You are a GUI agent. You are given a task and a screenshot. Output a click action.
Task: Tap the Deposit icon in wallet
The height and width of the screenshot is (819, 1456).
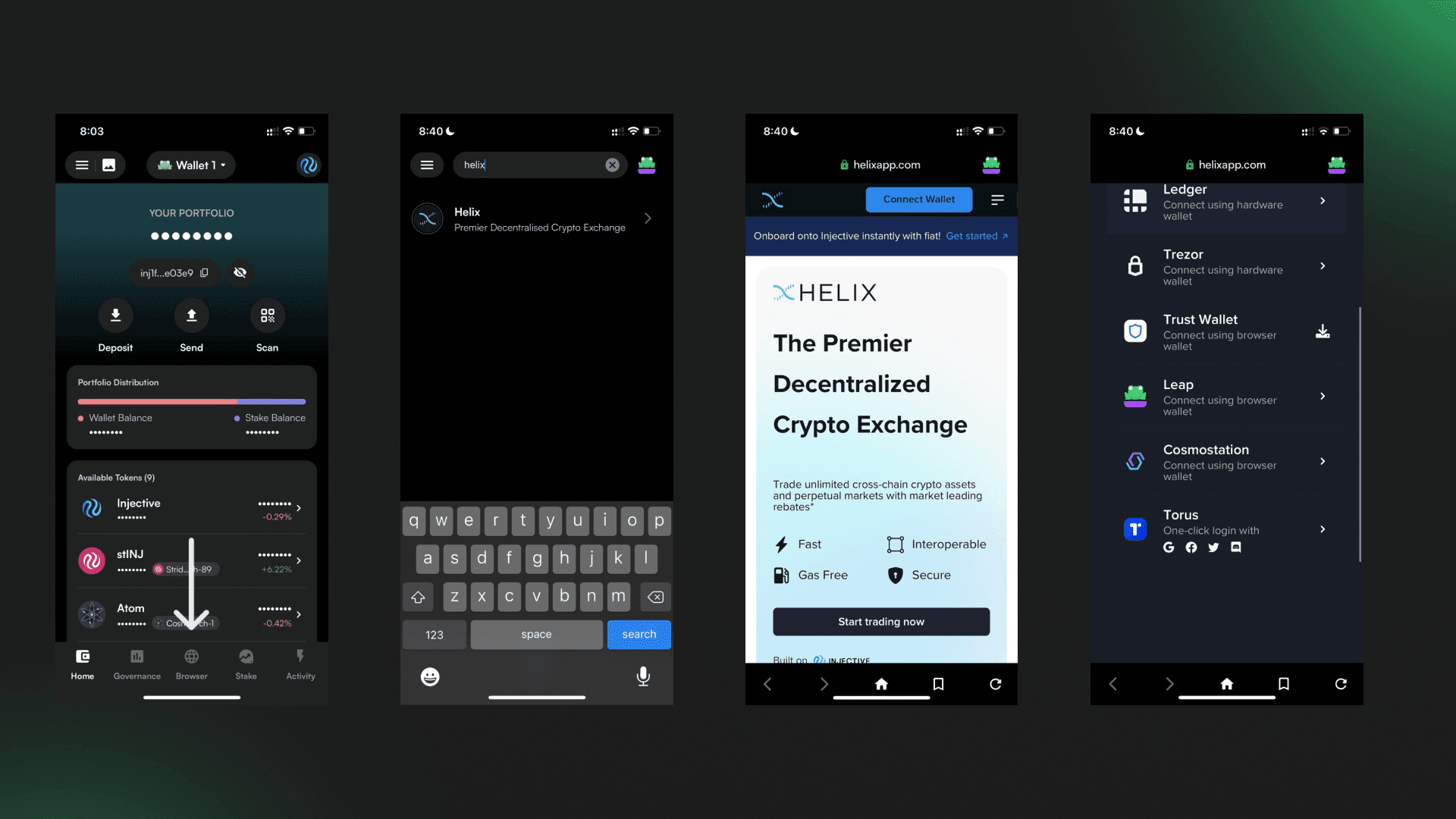pos(115,317)
